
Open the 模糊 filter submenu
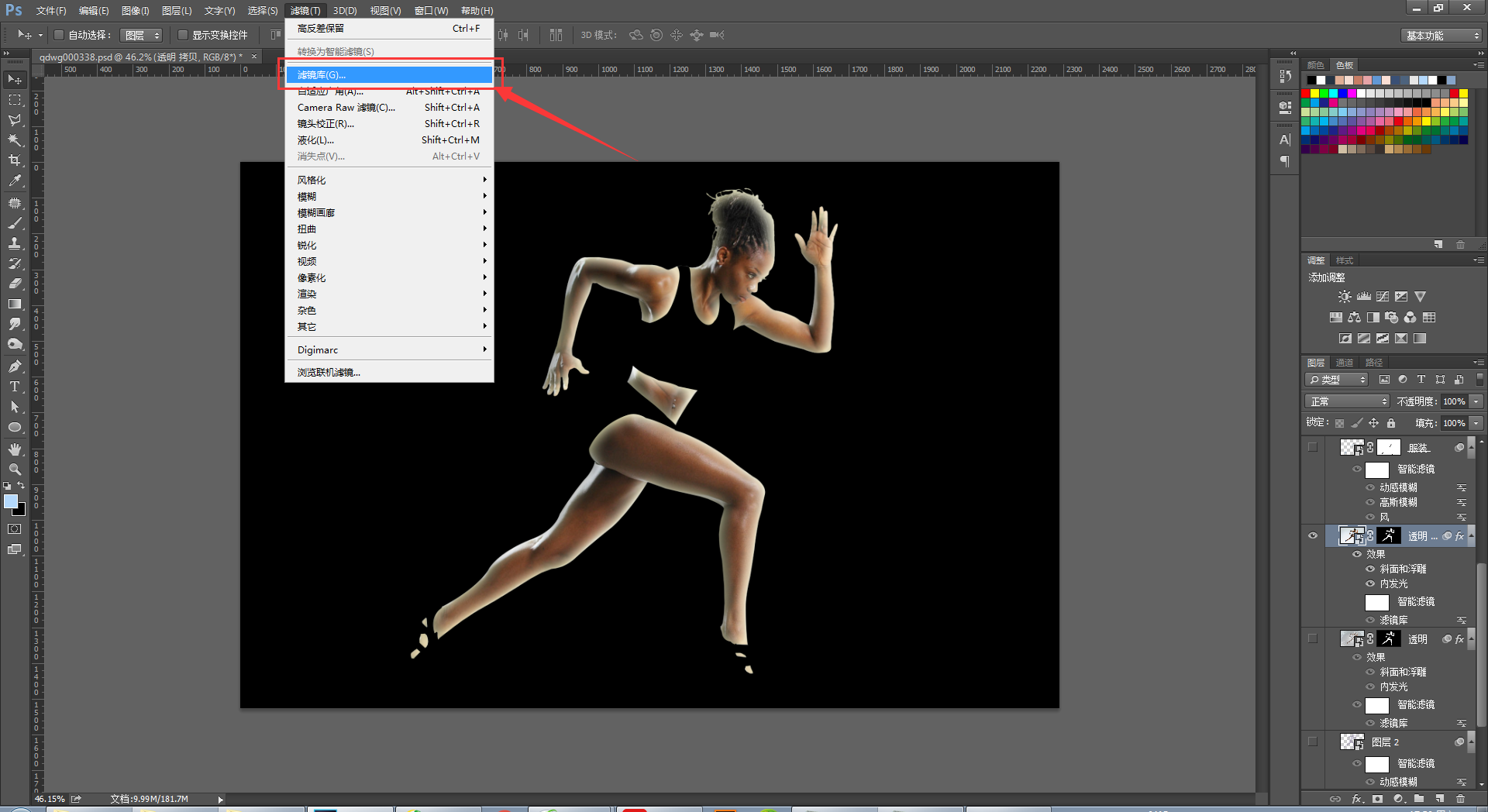click(x=389, y=197)
